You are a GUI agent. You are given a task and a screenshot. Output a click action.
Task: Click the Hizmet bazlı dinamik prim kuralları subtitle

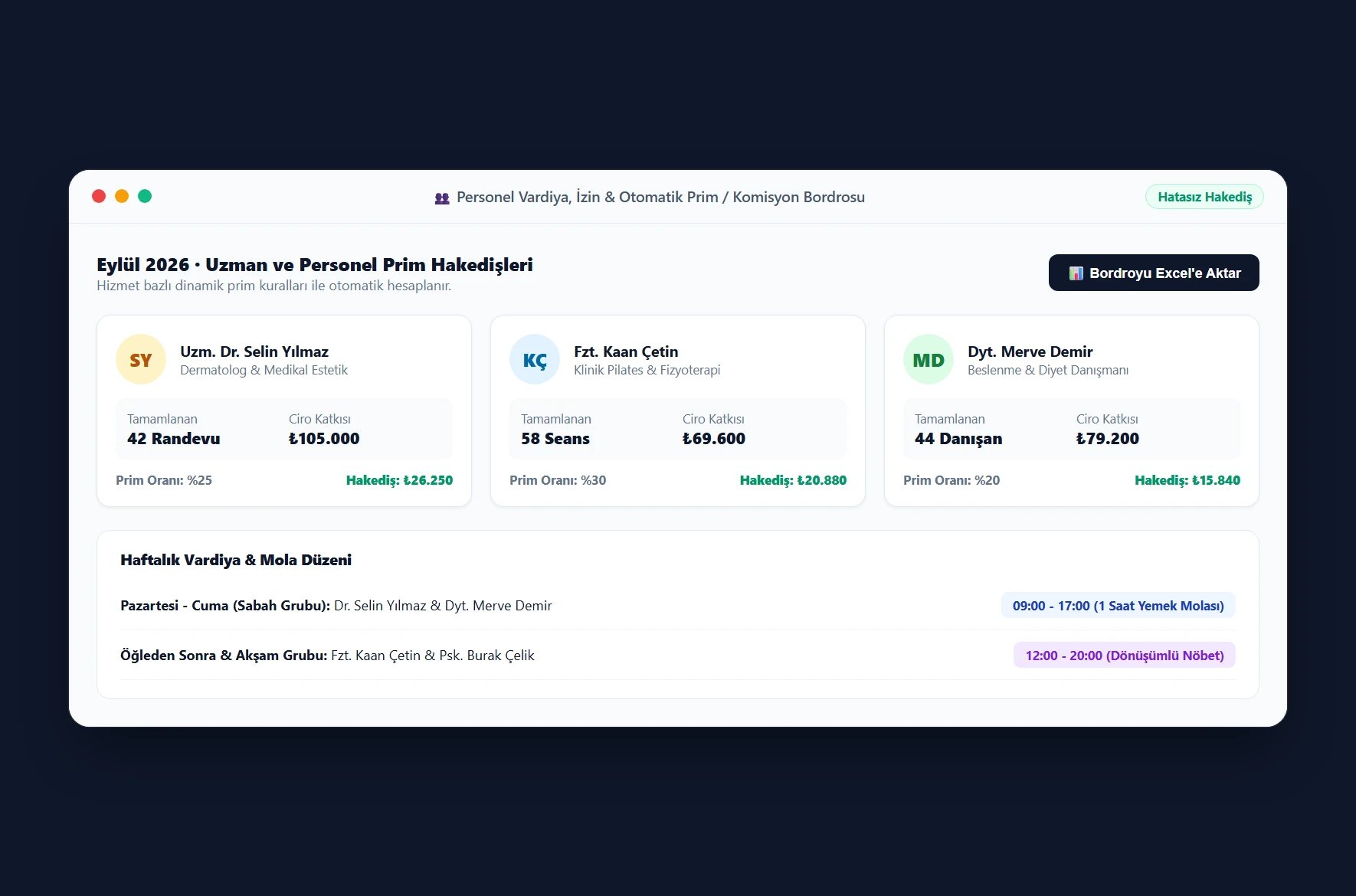click(273, 286)
